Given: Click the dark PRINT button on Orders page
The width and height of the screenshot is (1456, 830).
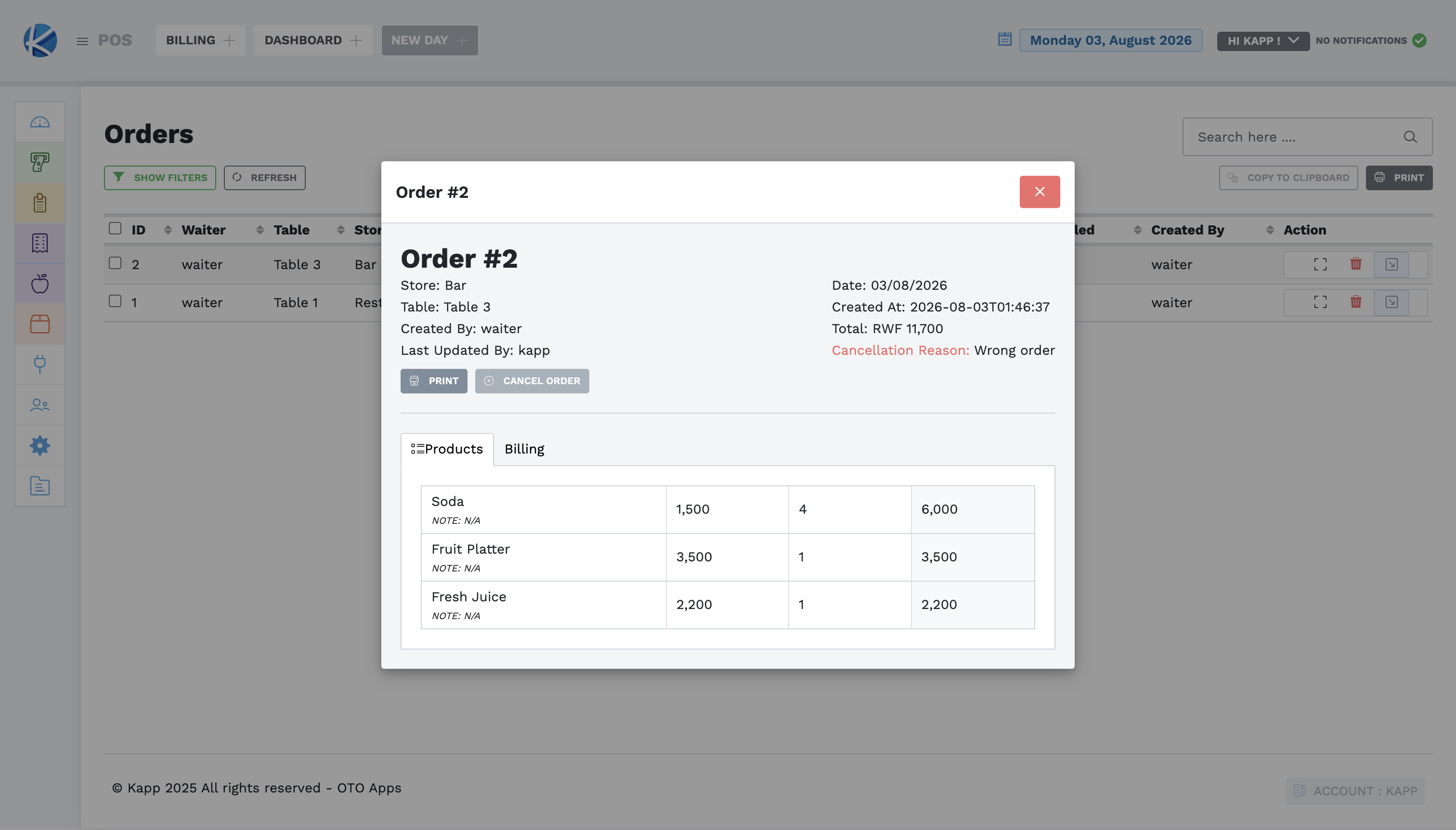Looking at the screenshot, I should click(x=1399, y=178).
